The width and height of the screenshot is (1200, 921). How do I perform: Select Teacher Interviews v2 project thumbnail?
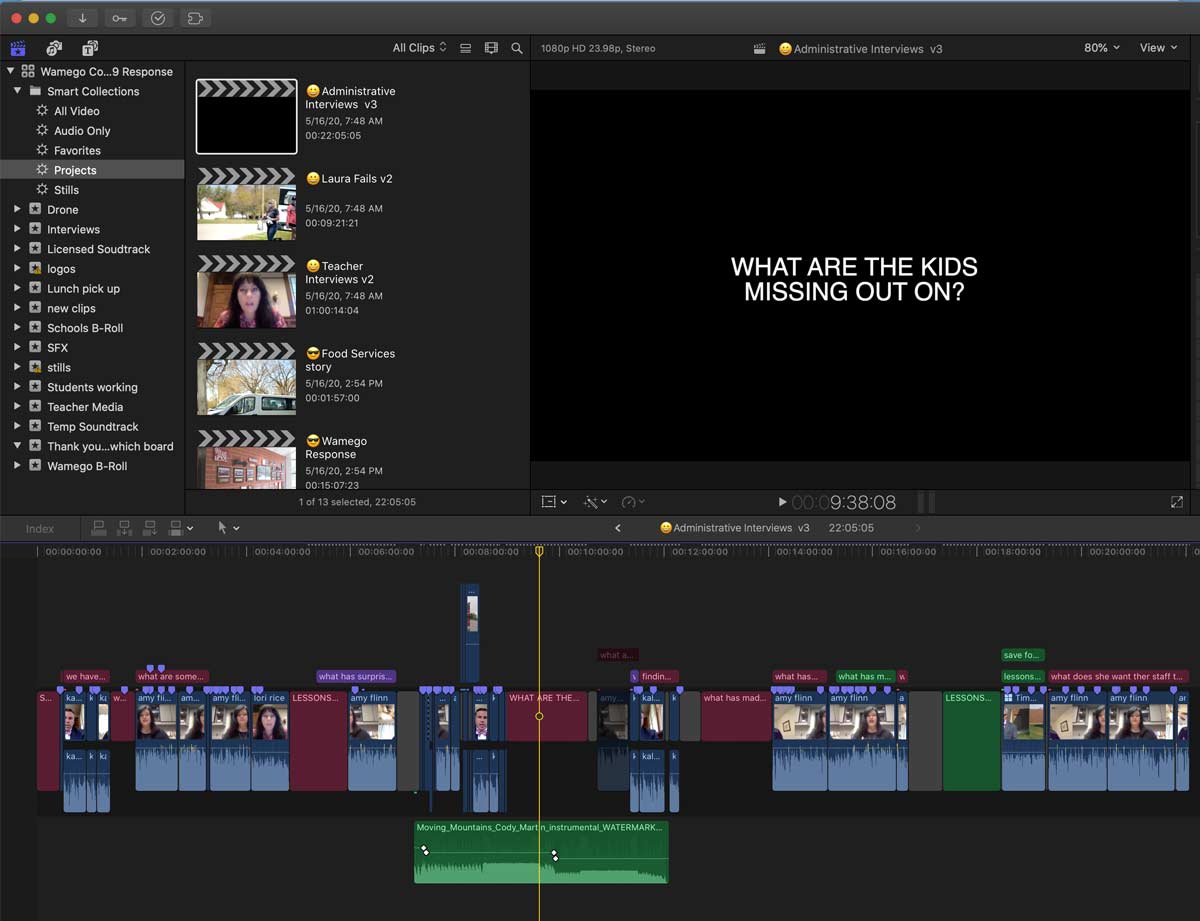[246, 291]
